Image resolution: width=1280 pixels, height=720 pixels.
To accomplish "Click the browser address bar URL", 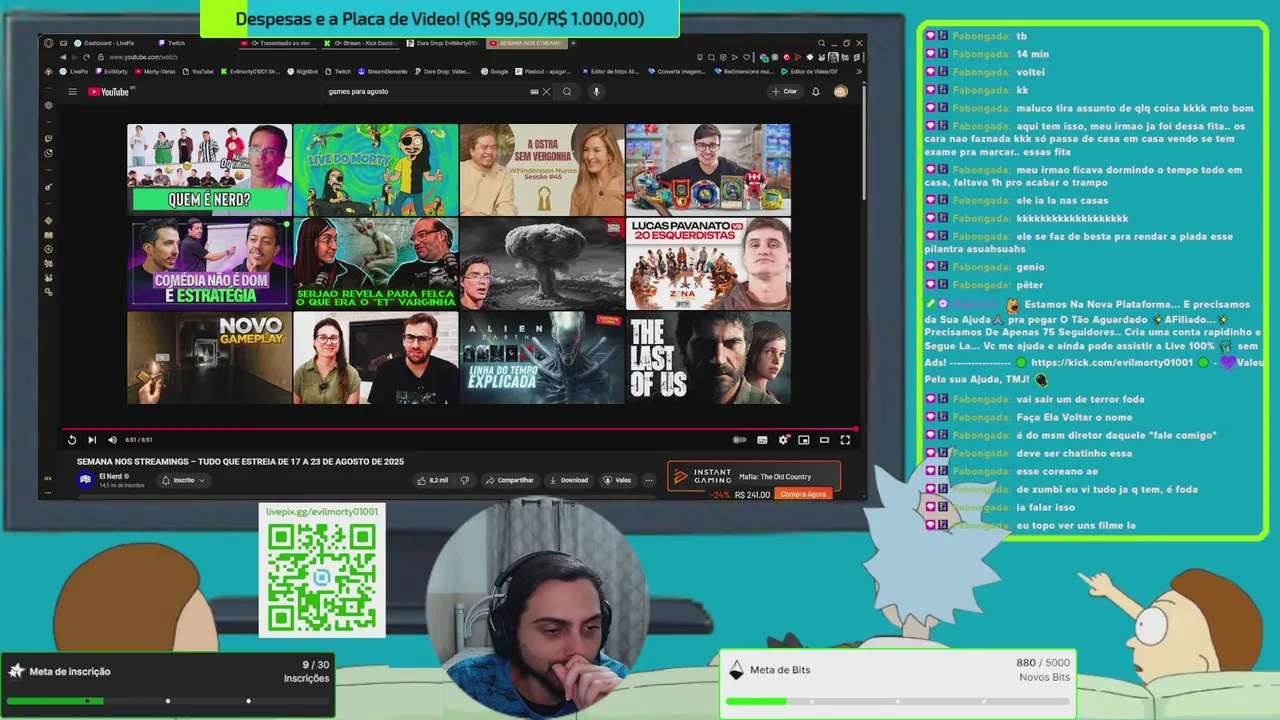I will [143, 57].
